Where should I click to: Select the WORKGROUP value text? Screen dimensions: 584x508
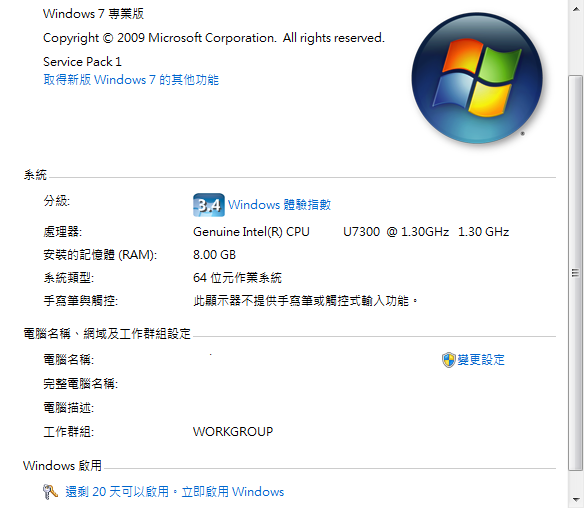(233, 432)
